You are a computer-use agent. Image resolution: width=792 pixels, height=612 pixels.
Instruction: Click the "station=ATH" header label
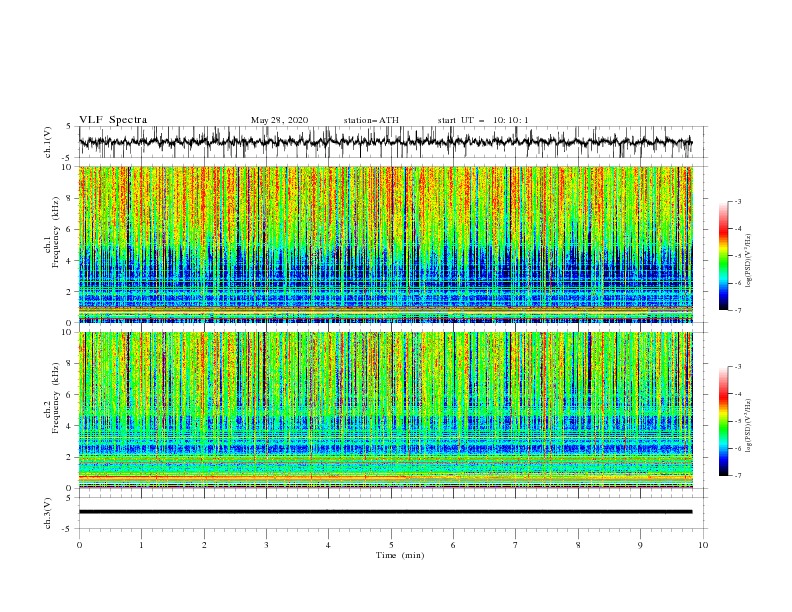tap(371, 120)
